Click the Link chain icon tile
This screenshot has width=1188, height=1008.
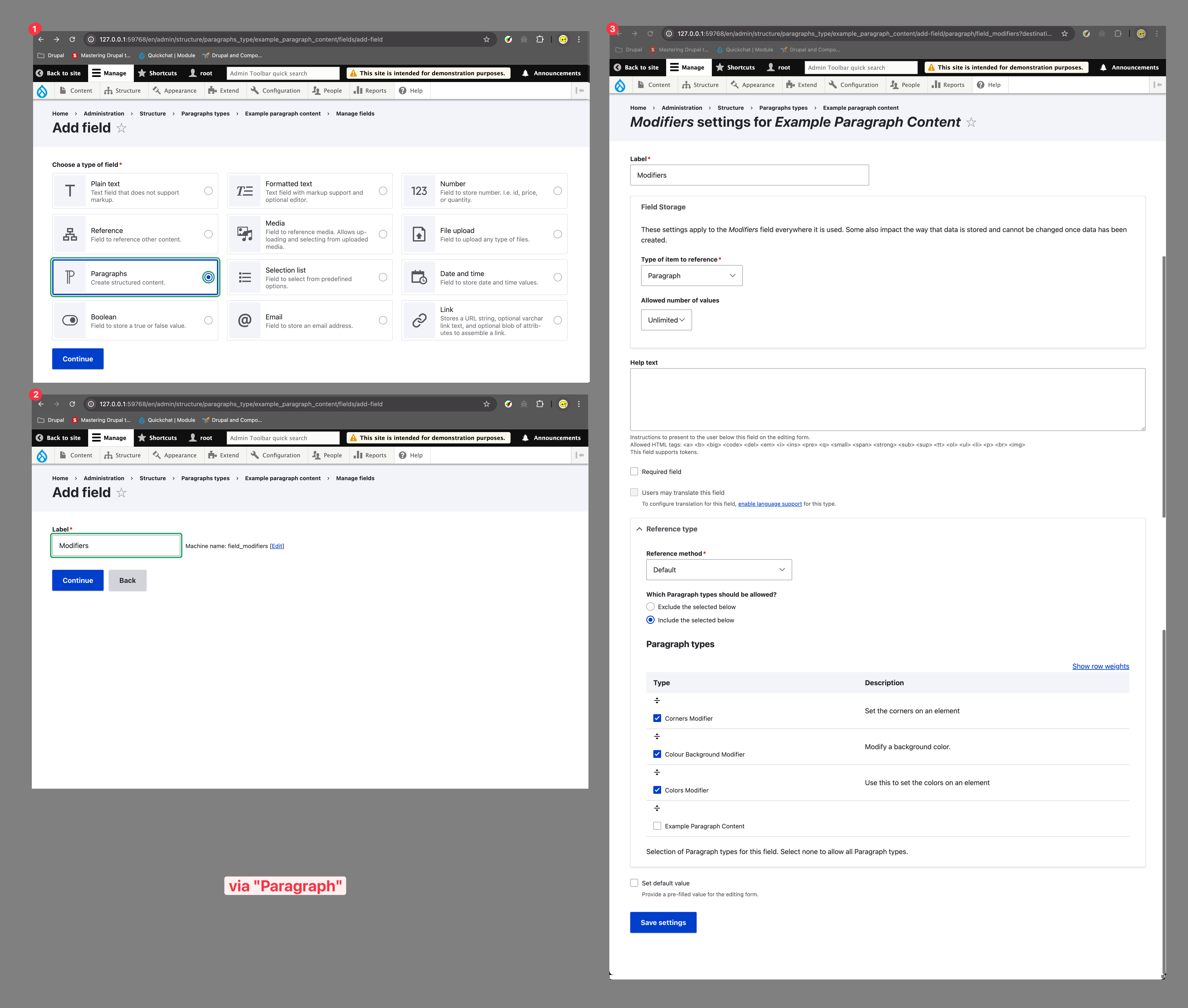419,320
